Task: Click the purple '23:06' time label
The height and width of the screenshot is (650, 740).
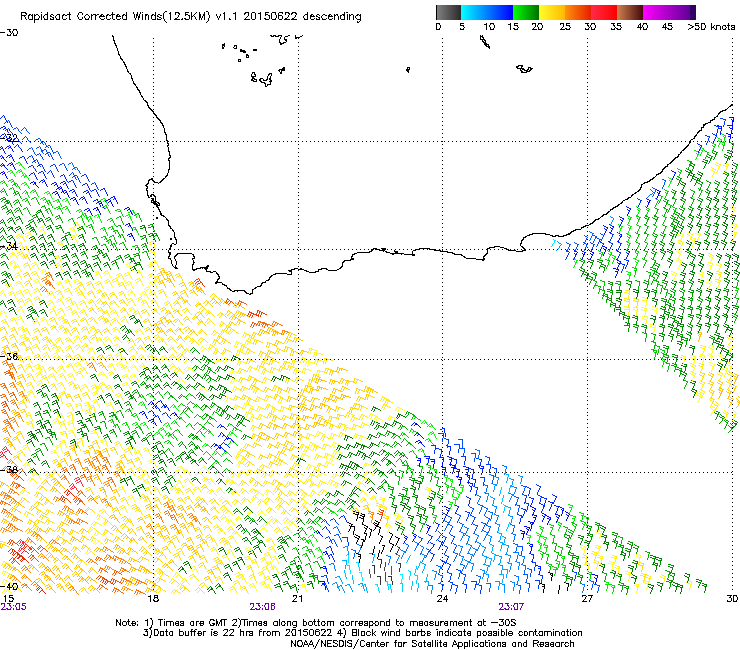Action: coord(262,607)
